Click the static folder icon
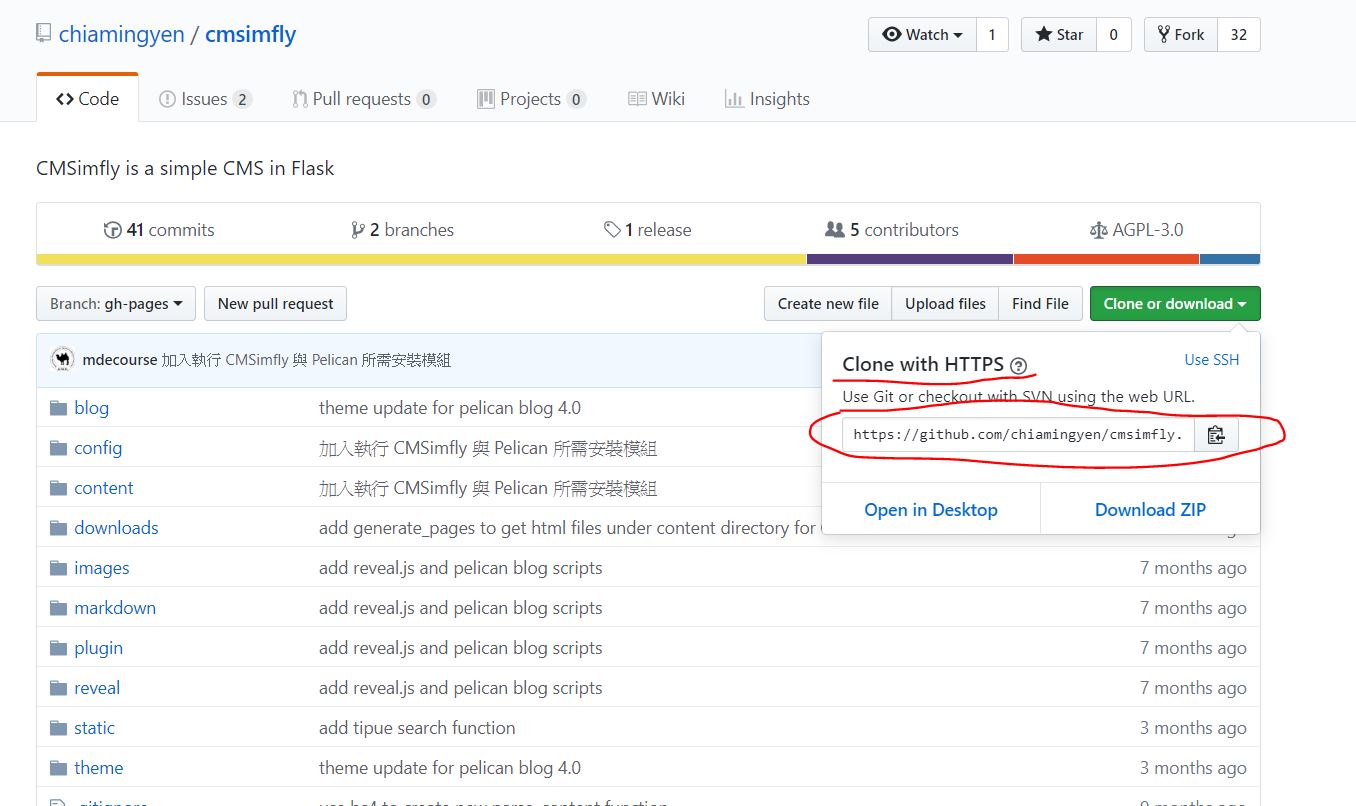1356x806 pixels. (58, 728)
